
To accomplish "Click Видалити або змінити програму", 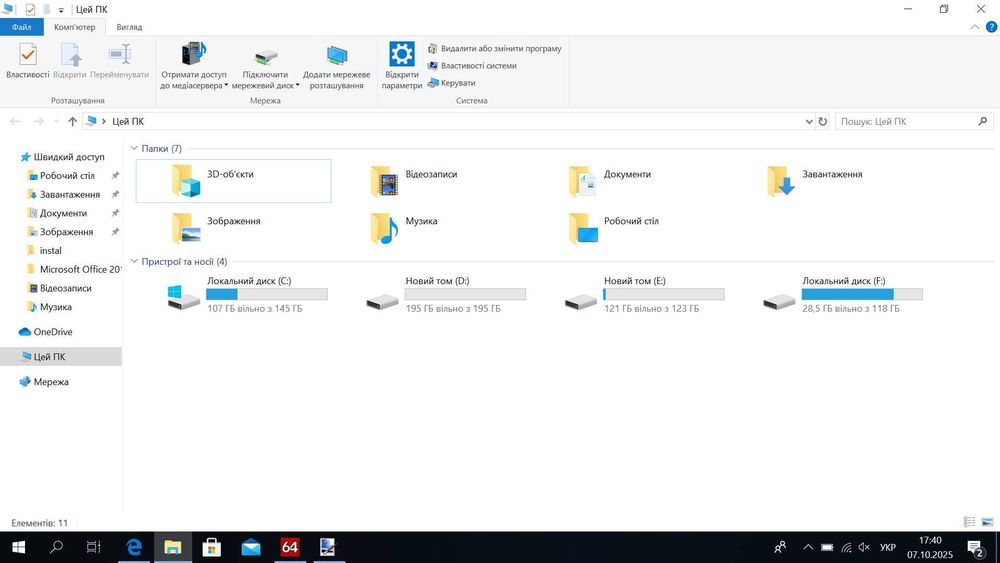I will [x=495, y=48].
